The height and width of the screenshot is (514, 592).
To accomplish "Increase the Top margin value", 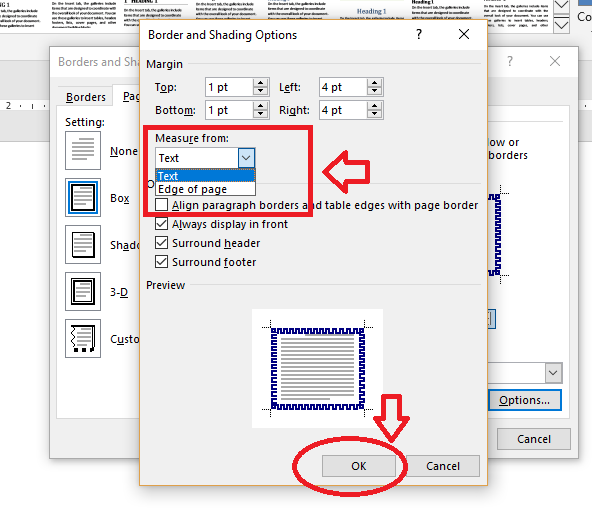I will [x=261, y=83].
